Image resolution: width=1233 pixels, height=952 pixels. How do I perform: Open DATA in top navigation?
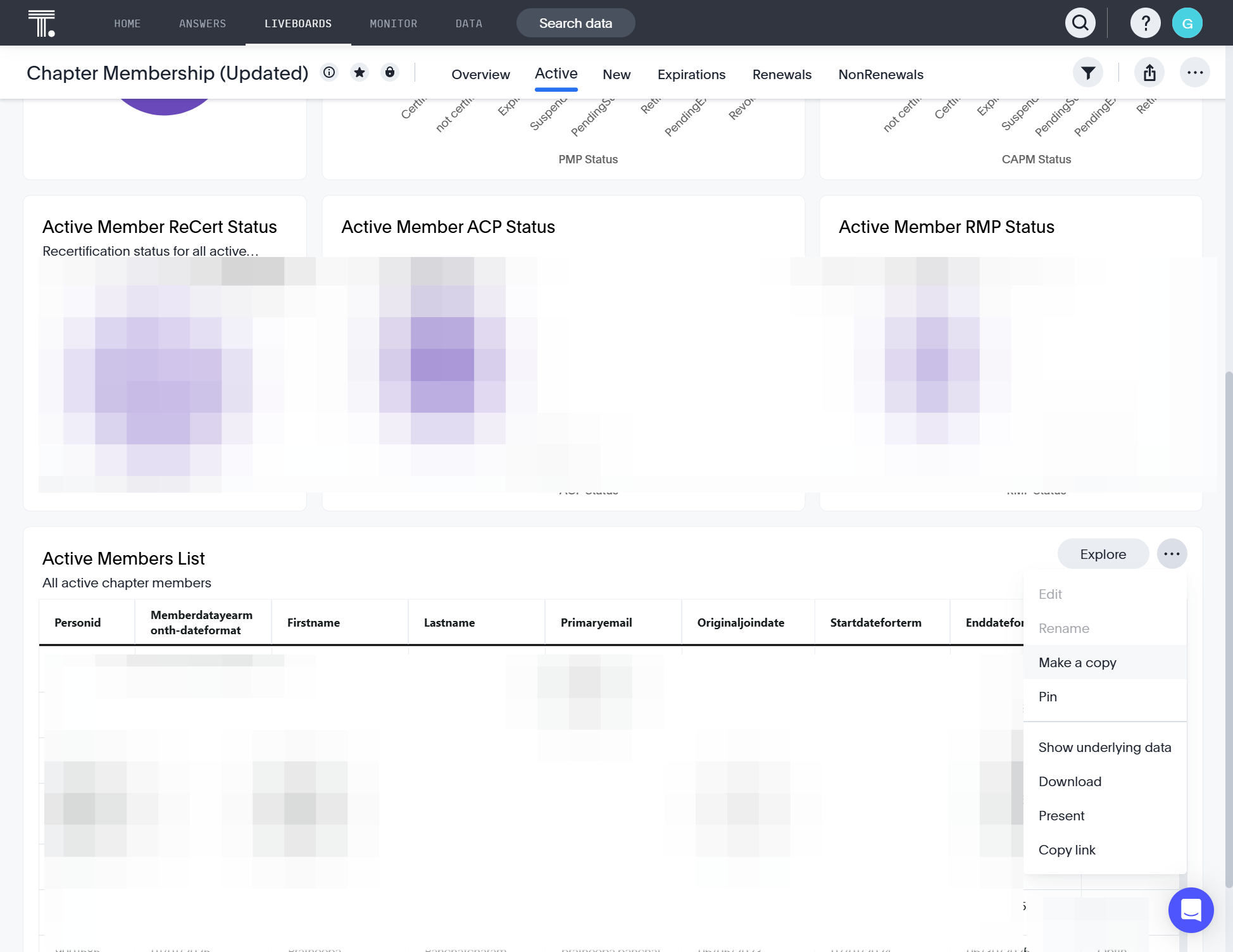469,23
